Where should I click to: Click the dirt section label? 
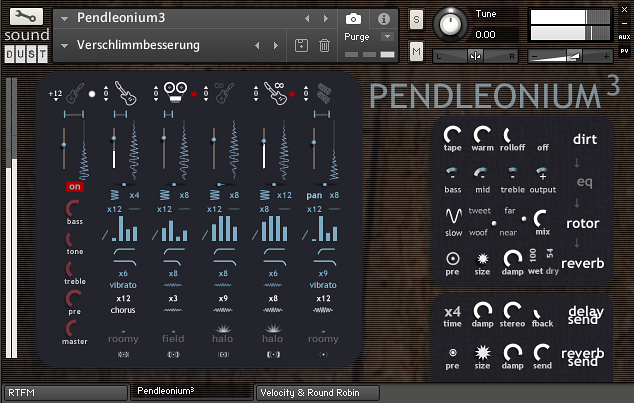(585, 139)
